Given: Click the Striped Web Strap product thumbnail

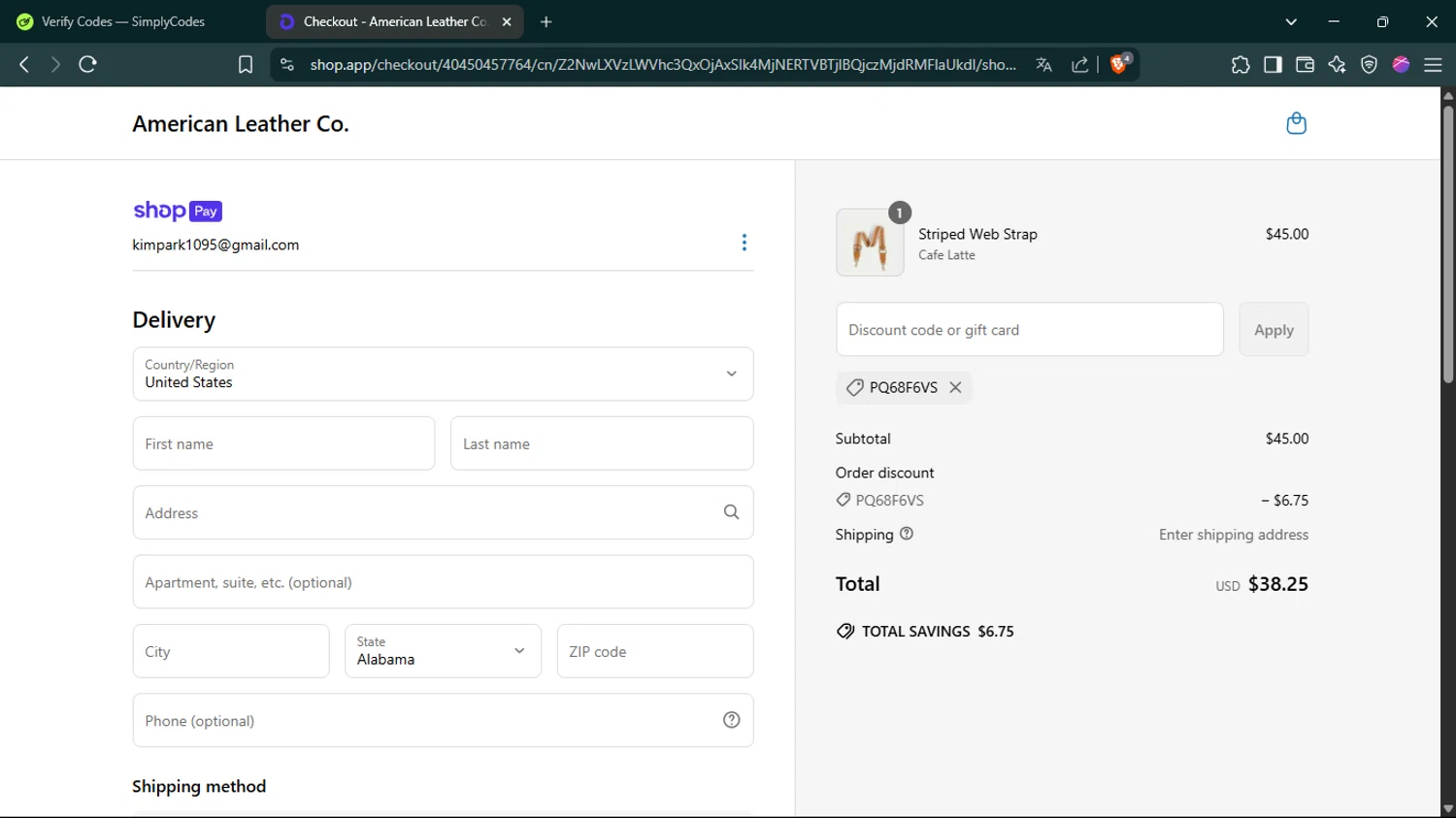Looking at the screenshot, I should coord(870,243).
